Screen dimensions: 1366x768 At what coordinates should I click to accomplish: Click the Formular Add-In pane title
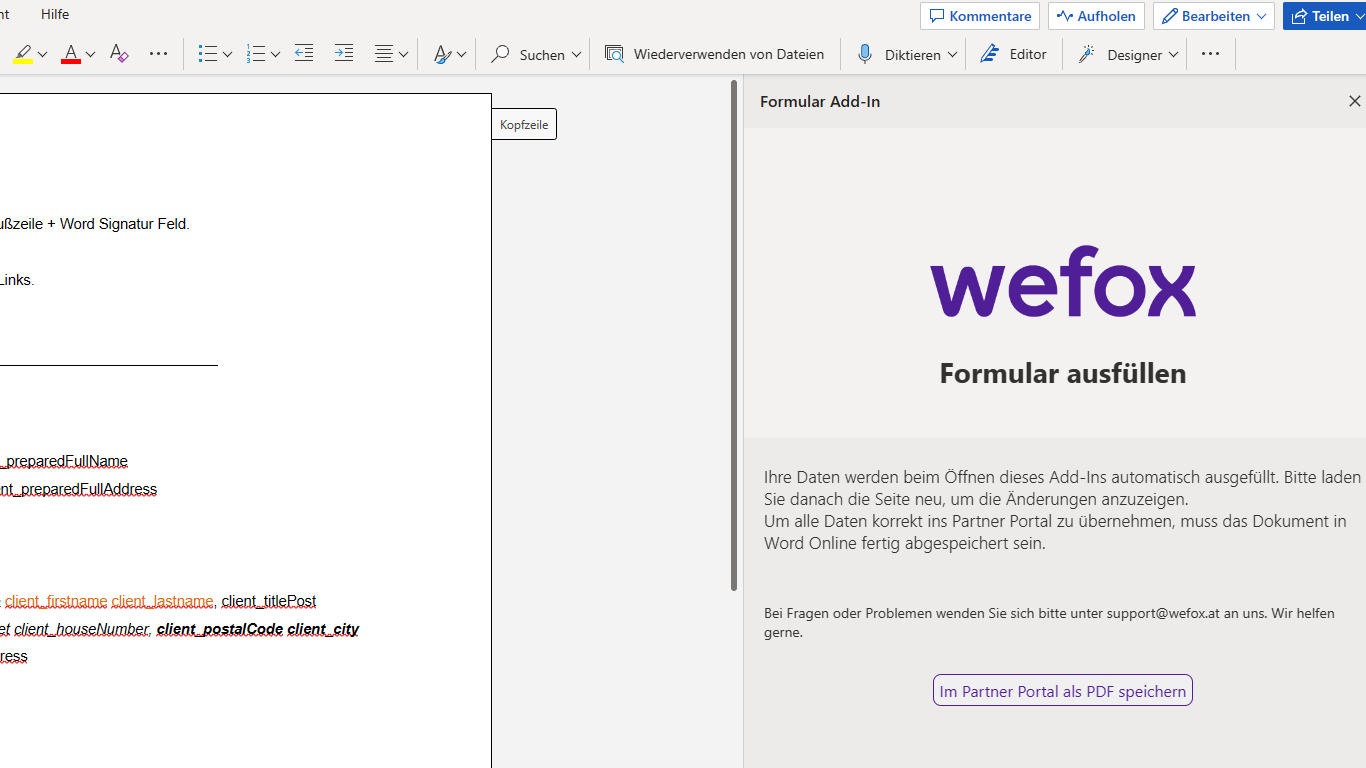(x=820, y=101)
